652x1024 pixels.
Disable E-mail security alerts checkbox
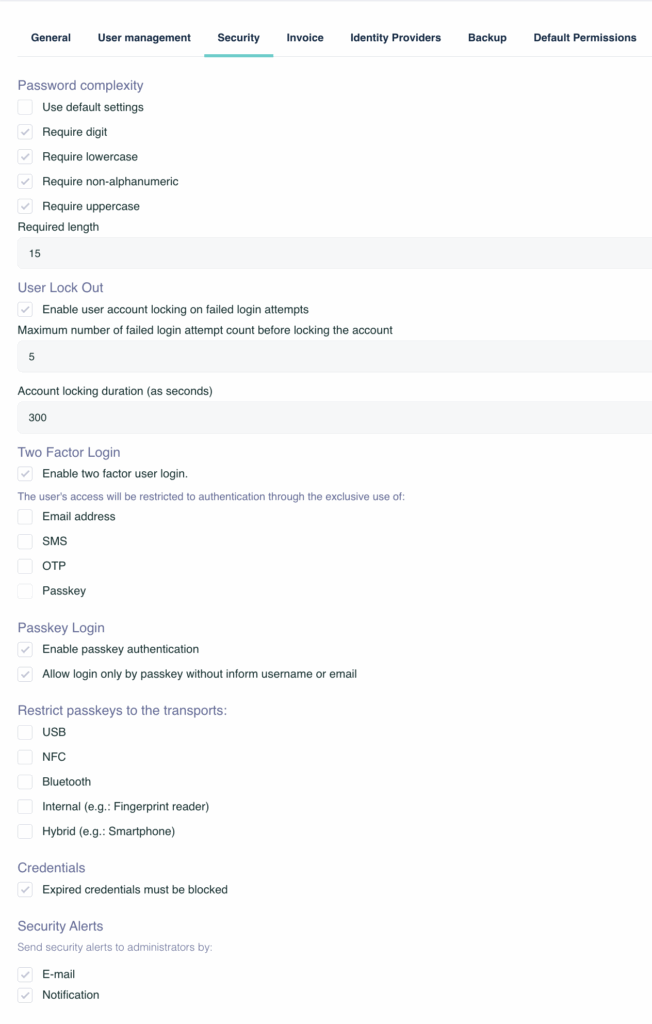[x=26, y=975]
